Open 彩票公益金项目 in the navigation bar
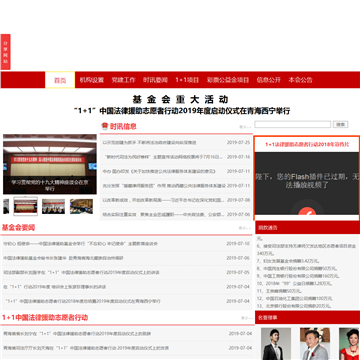The height and width of the screenshot is (360, 360). click(228, 80)
